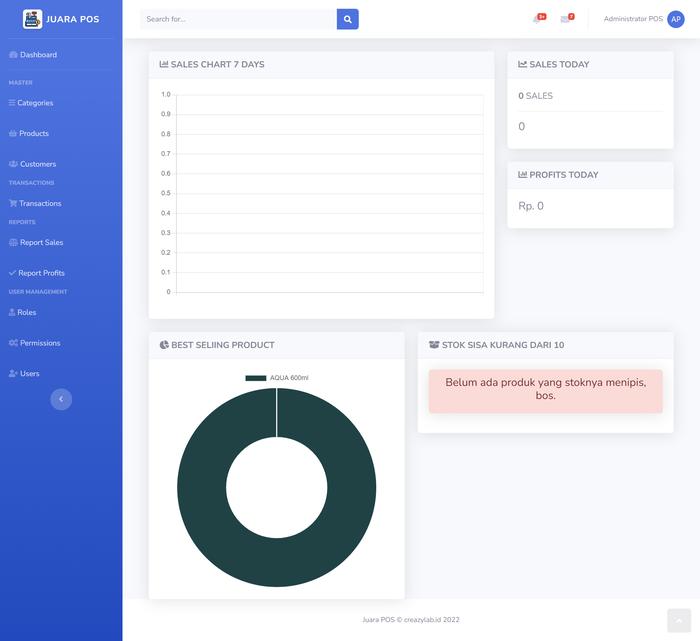Click the Juara POS logo icon
The height and width of the screenshot is (641, 700).
click(x=32, y=19)
